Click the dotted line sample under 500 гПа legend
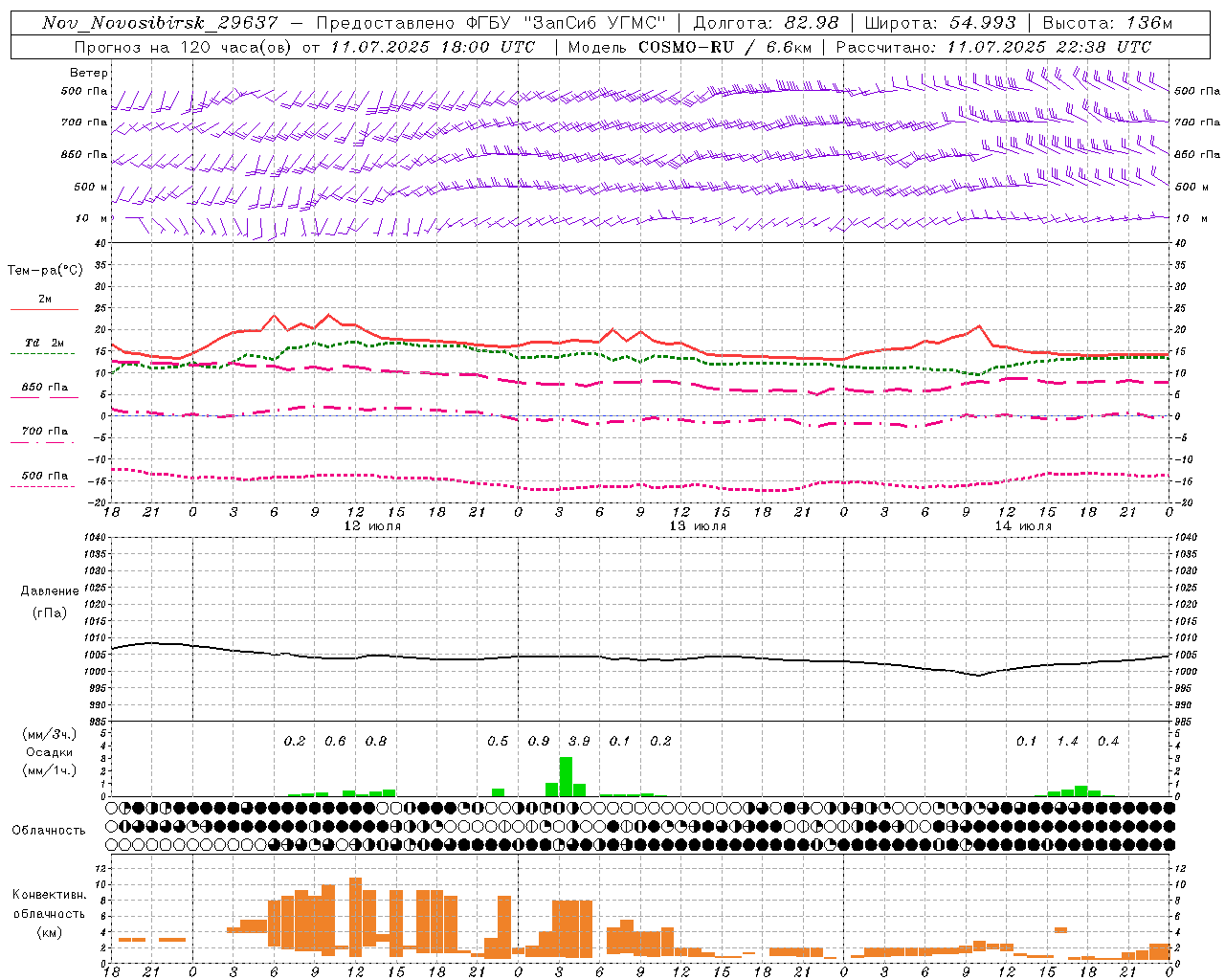The width and height of the screenshot is (1225, 980). click(x=42, y=487)
